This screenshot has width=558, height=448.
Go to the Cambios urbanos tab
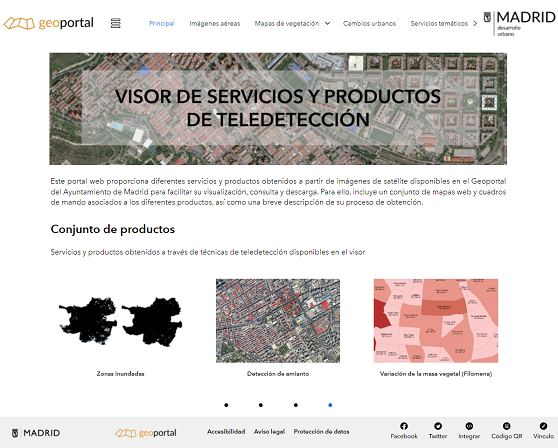click(369, 23)
